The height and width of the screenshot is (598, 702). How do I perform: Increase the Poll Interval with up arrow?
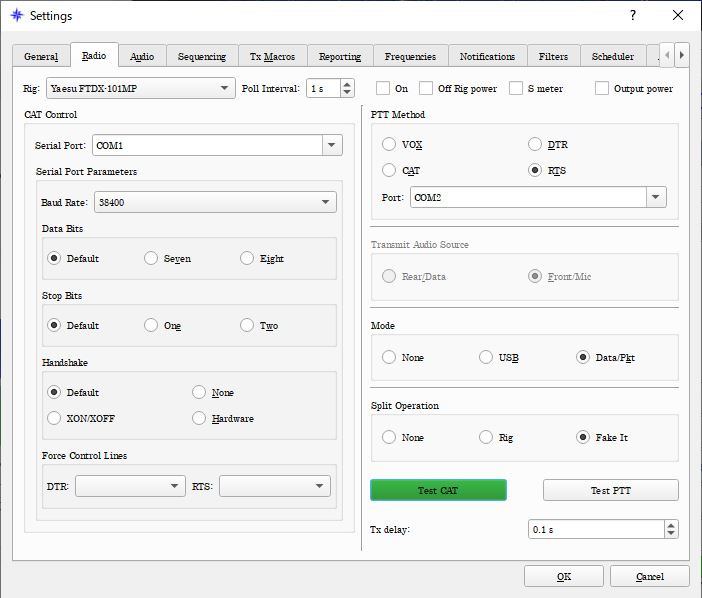click(347, 84)
